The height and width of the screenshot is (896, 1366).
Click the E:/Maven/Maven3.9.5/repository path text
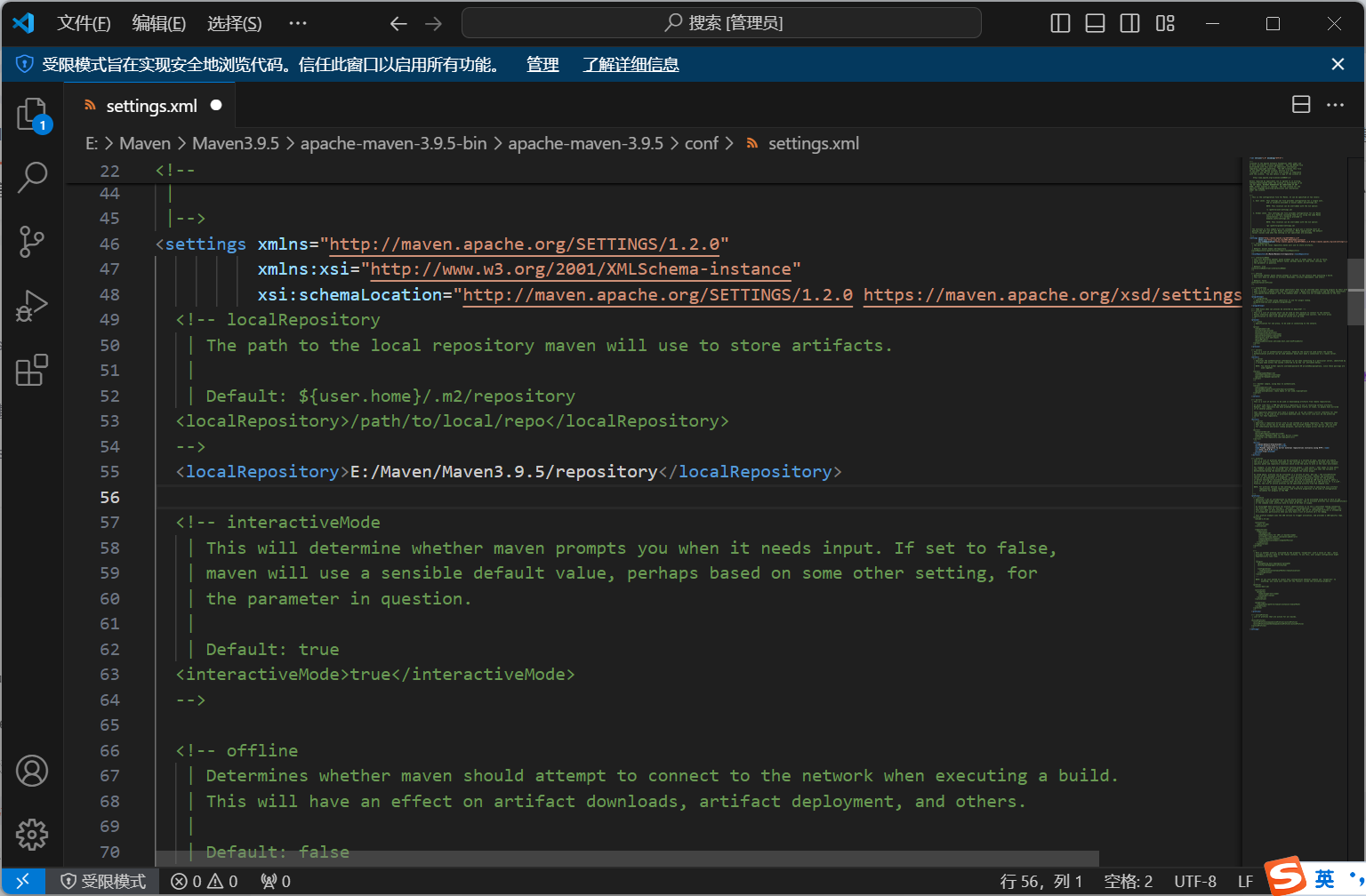tap(503, 471)
